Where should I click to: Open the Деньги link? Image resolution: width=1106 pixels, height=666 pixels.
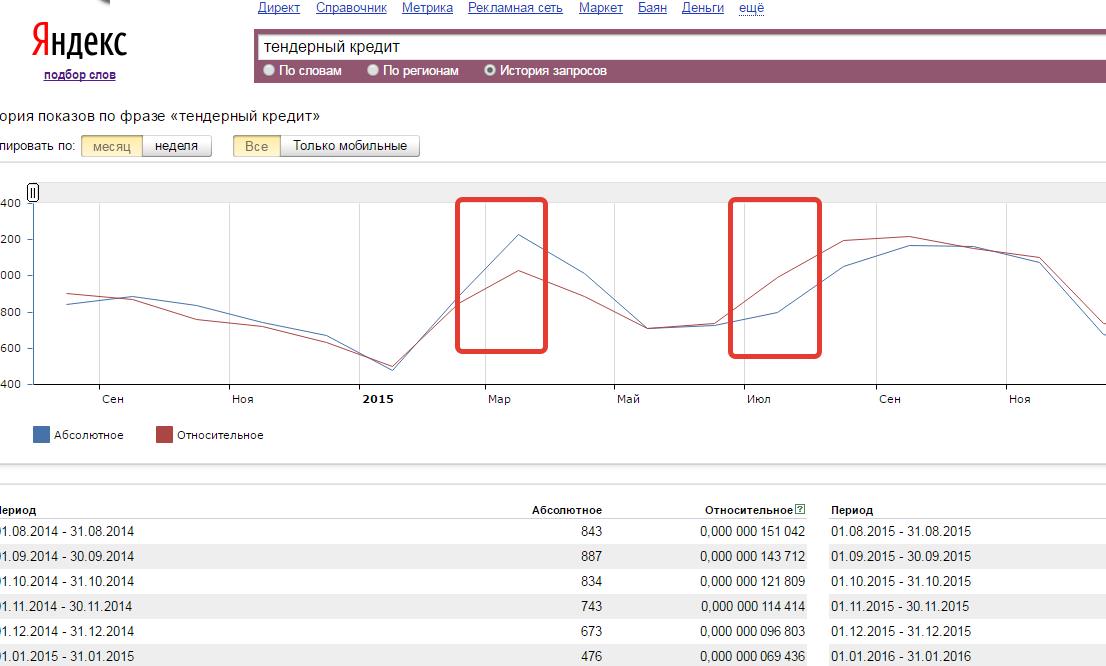click(703, 8)
